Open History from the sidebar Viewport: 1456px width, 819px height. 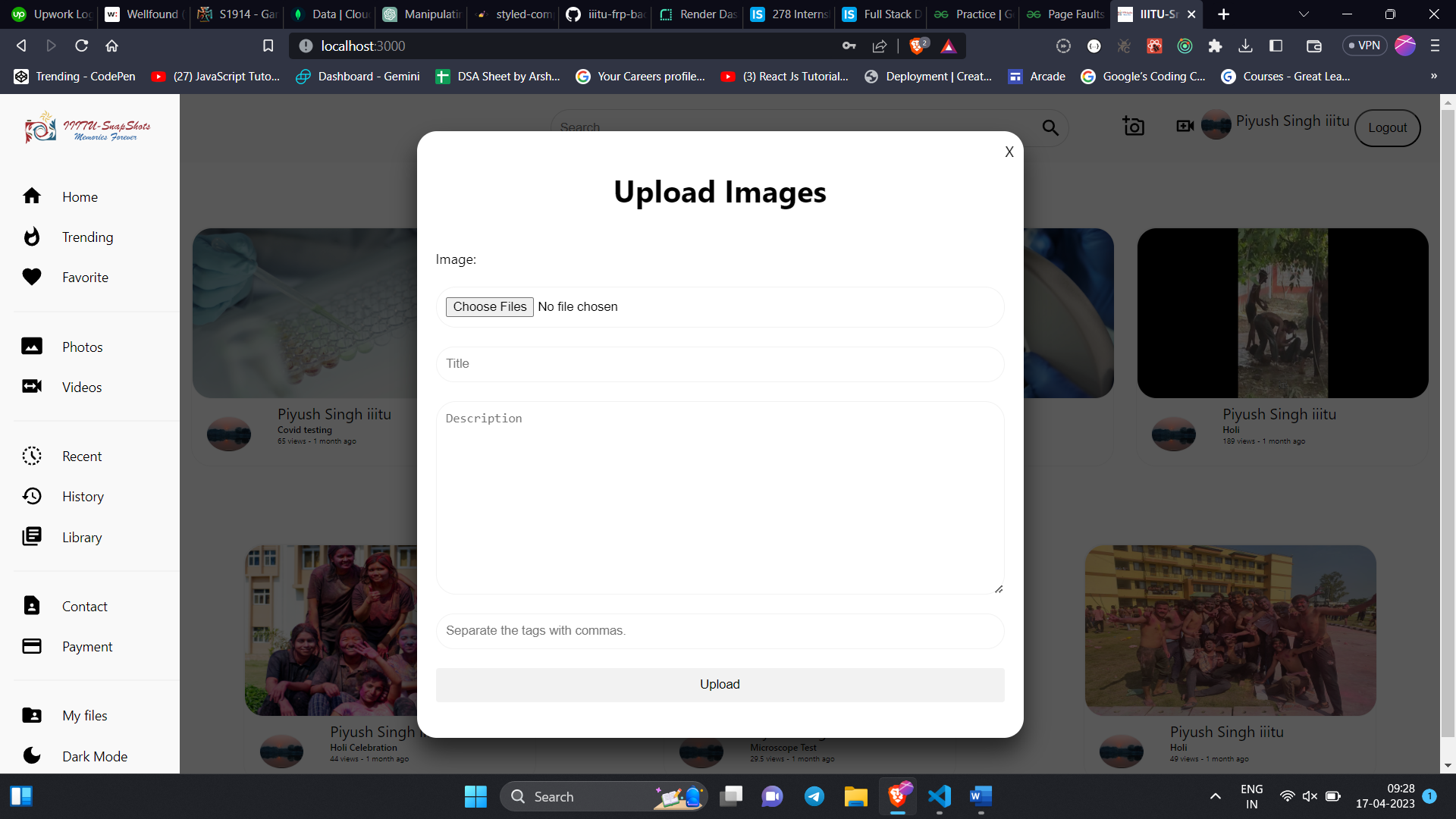(x=82, y=497)
